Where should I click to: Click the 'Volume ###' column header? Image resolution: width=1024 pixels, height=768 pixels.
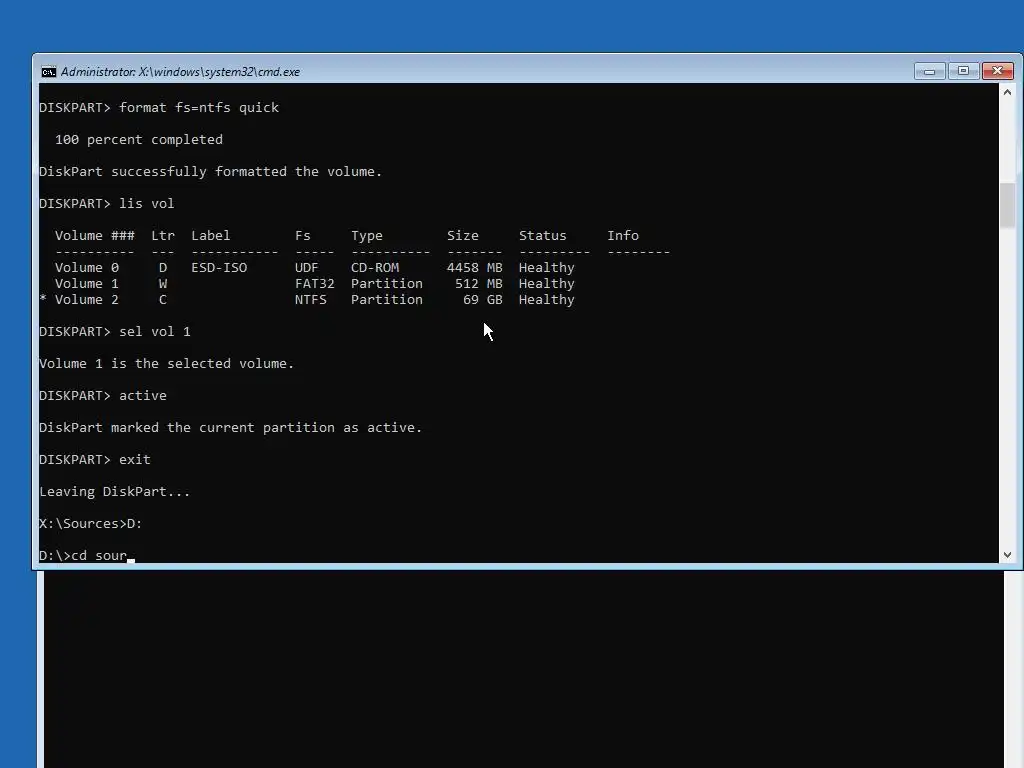[x=95, y=236]
